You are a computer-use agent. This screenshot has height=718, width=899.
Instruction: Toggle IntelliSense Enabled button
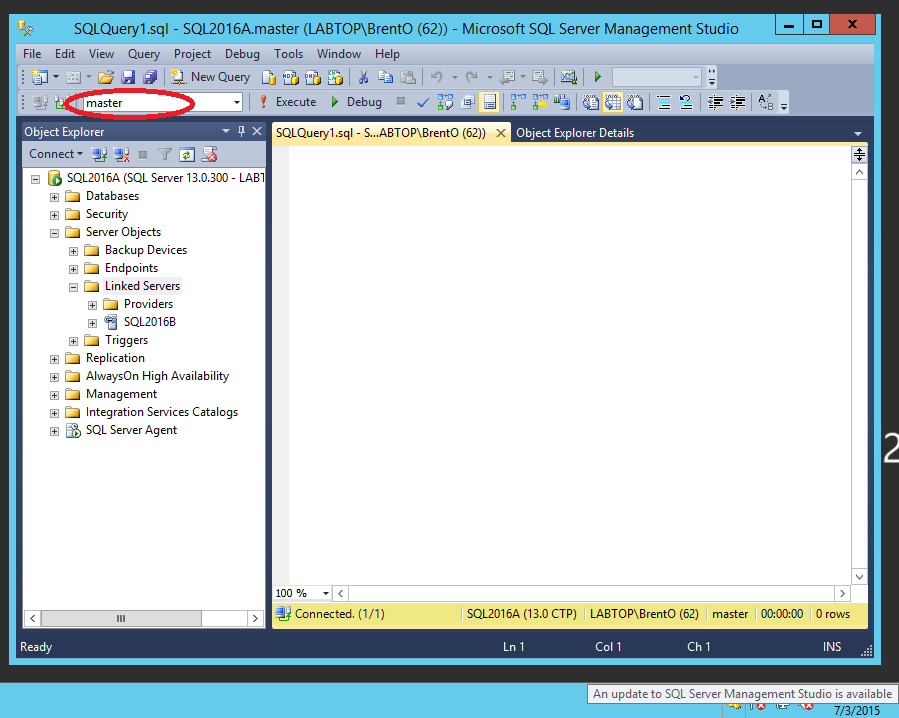(490, 103)
